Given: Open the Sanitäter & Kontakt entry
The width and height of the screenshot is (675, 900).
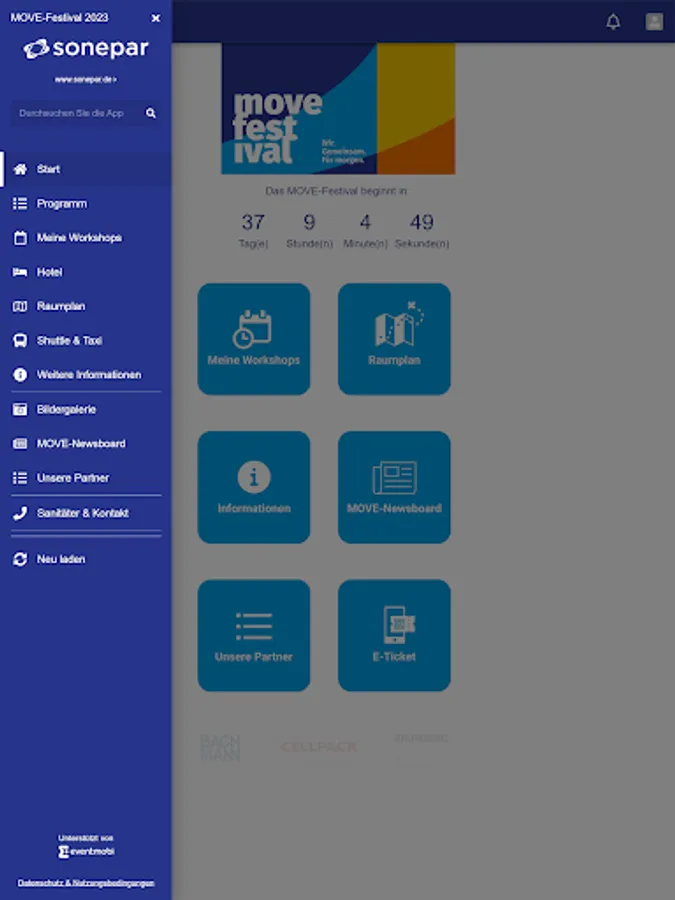Looking at the screenshot, I should click(86, 513).
